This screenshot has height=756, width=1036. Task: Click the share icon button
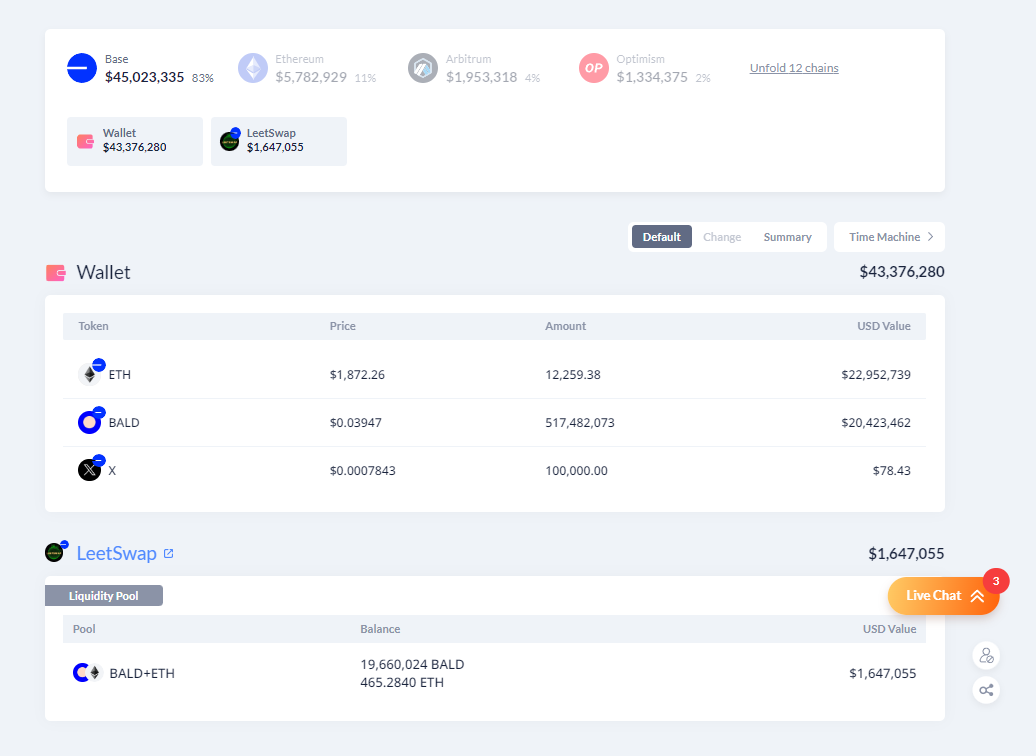986,690
